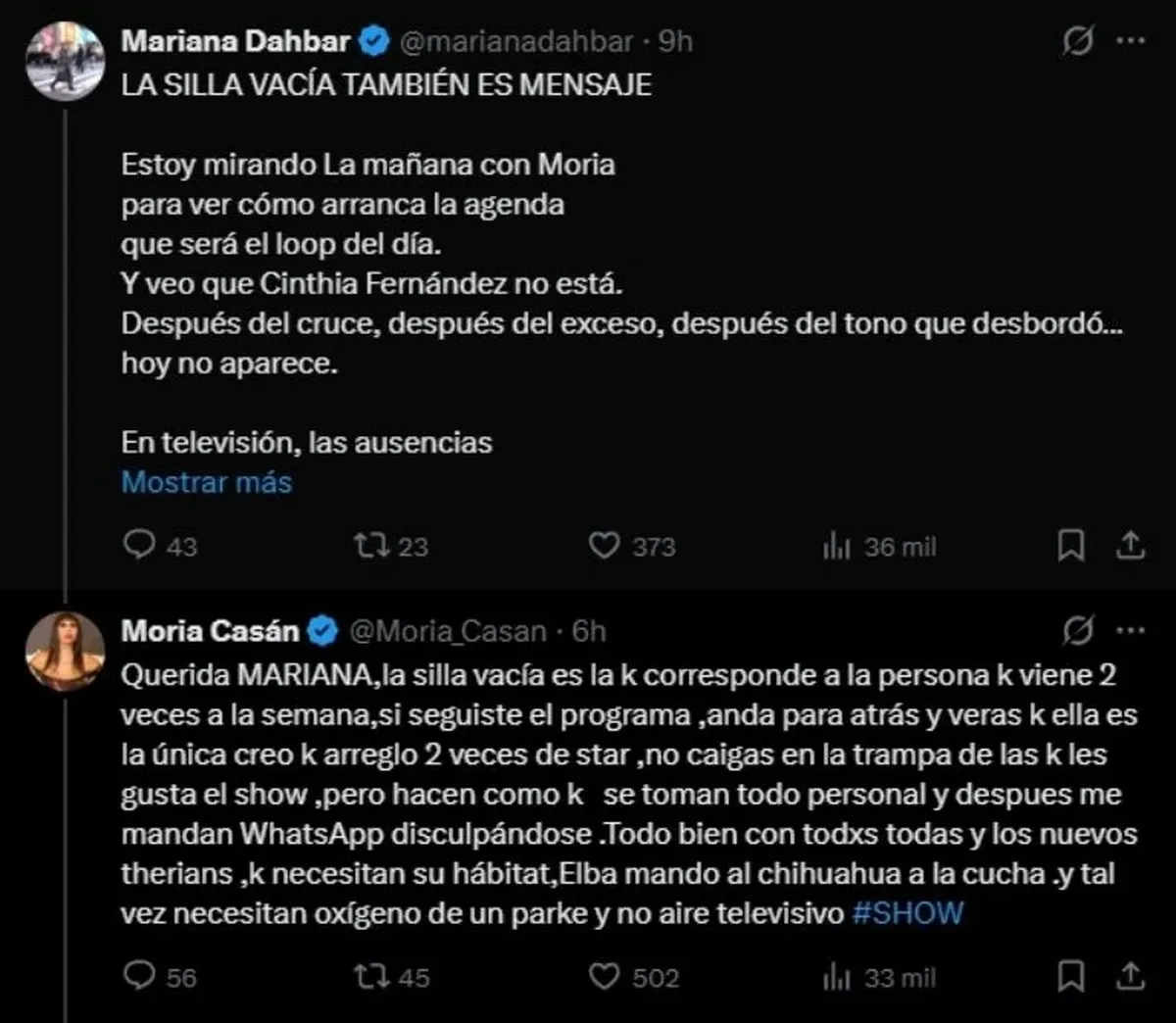Open @marianadahbar profile handle
Viewport: 1176px width, 1023px height.
pos(517,41)
